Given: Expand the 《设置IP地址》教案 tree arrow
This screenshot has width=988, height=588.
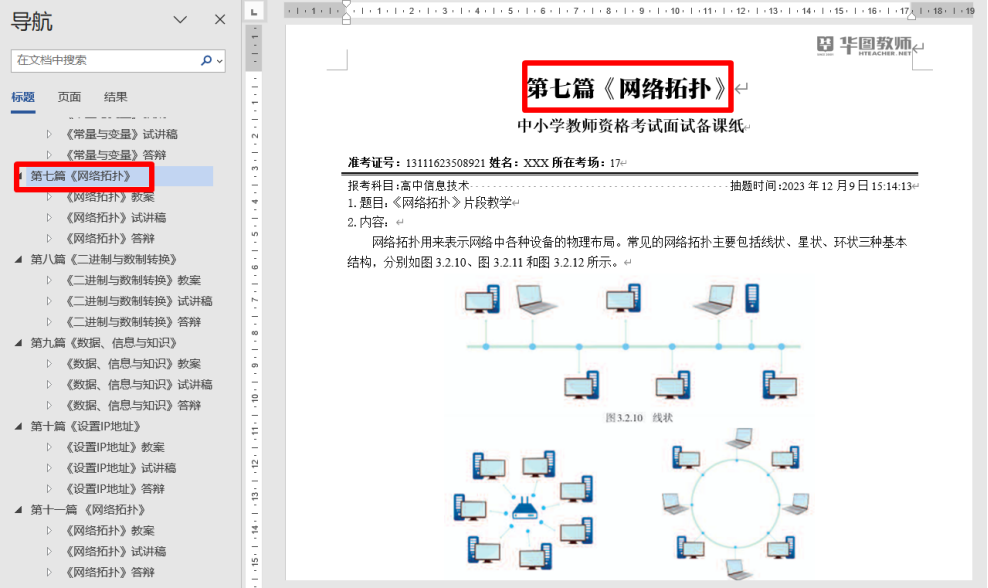Looking at the screenshot, I should coord(49,447).
